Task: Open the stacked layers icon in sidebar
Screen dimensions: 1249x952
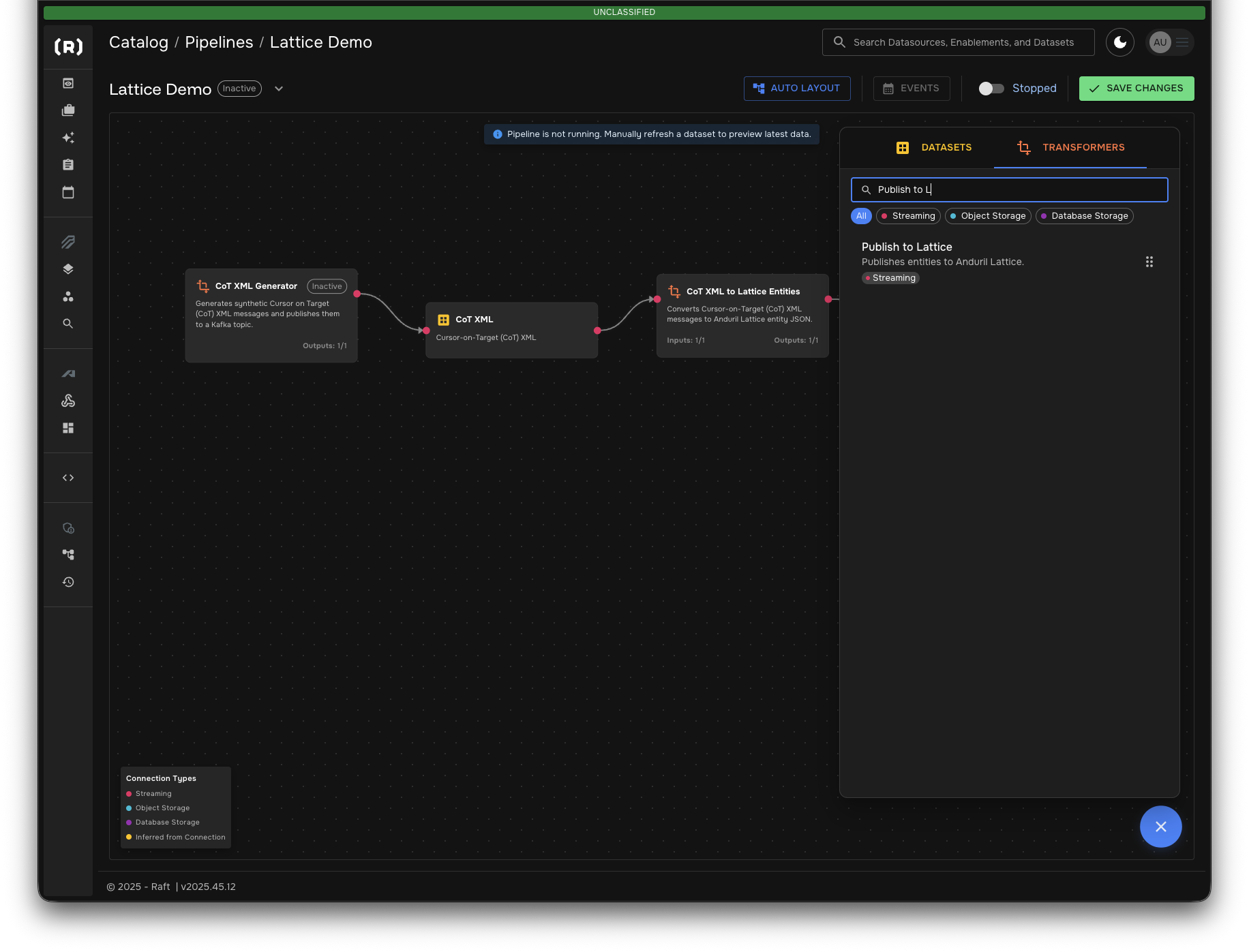Action: click(68, 269)
